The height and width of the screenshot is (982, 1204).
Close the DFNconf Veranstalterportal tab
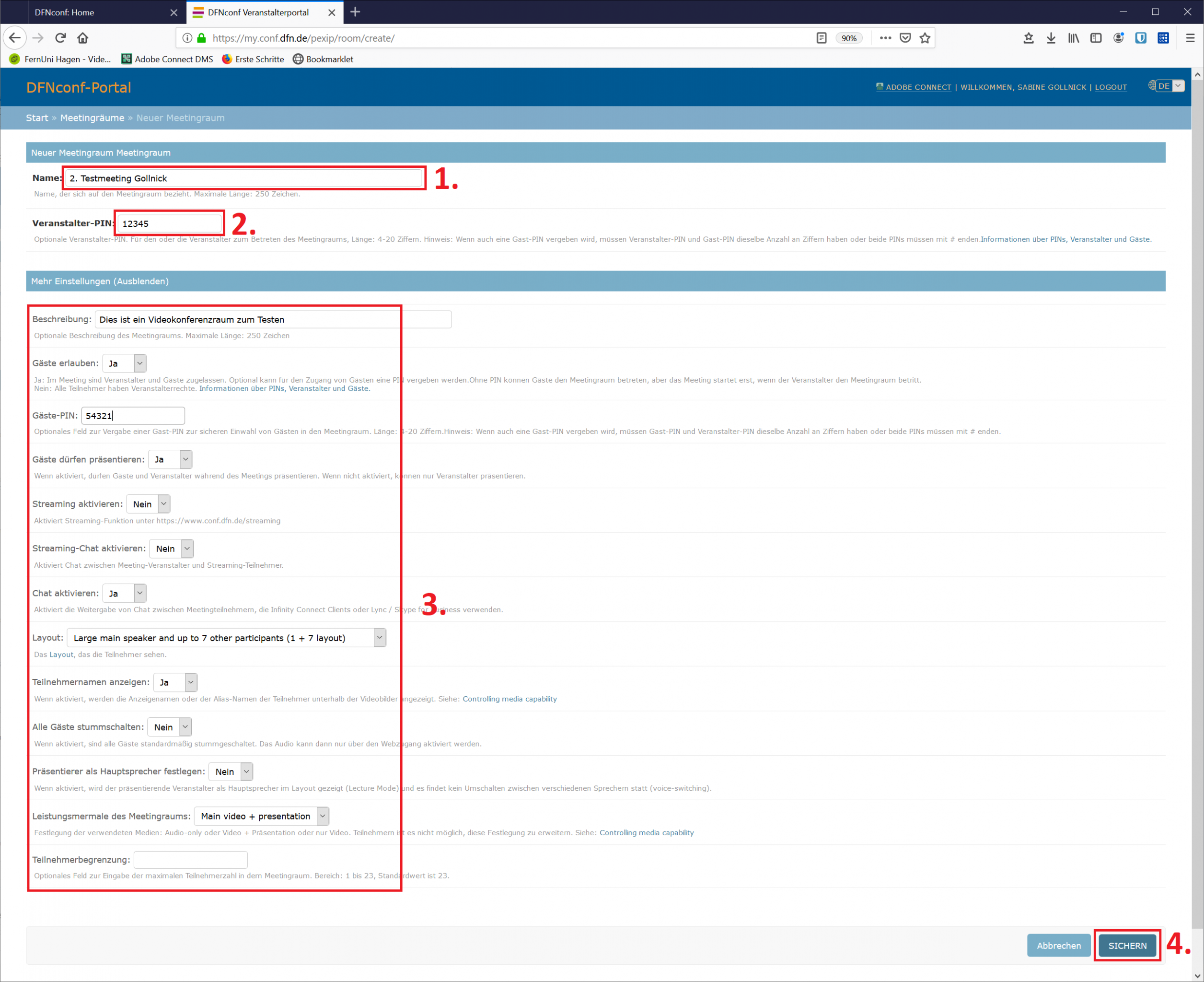[x=332, y=12]
